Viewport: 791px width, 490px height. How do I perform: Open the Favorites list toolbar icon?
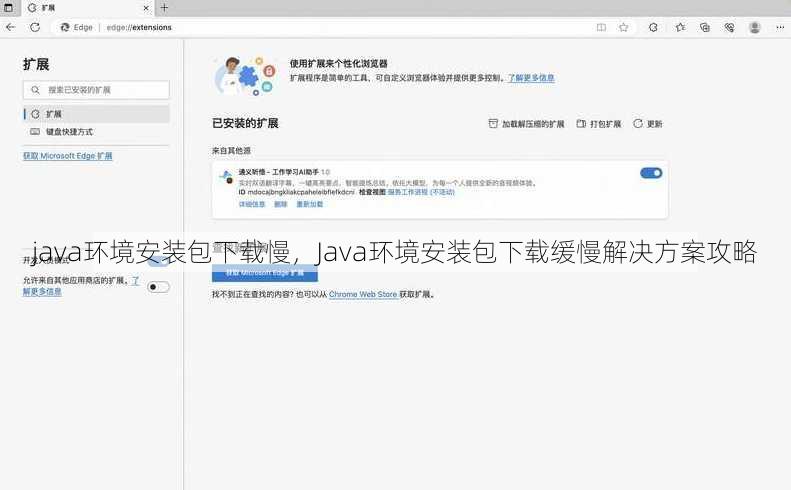(680, 27)
